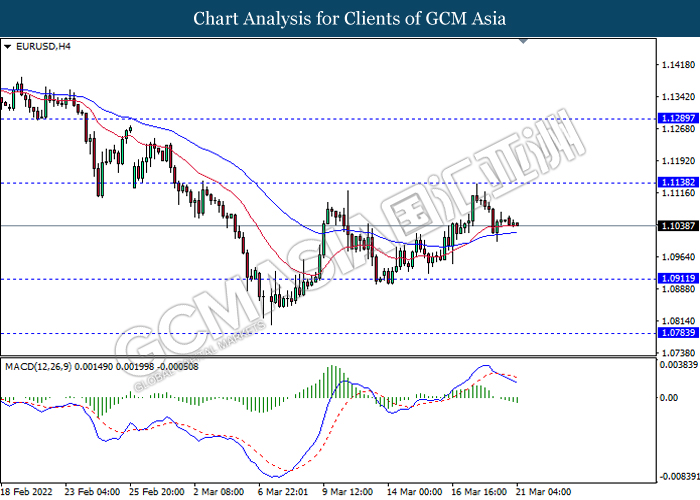The width and height of the screenshot is (700, 500).
Task: Select the 1.11382 price level label
Action: (x=678, y=182)
